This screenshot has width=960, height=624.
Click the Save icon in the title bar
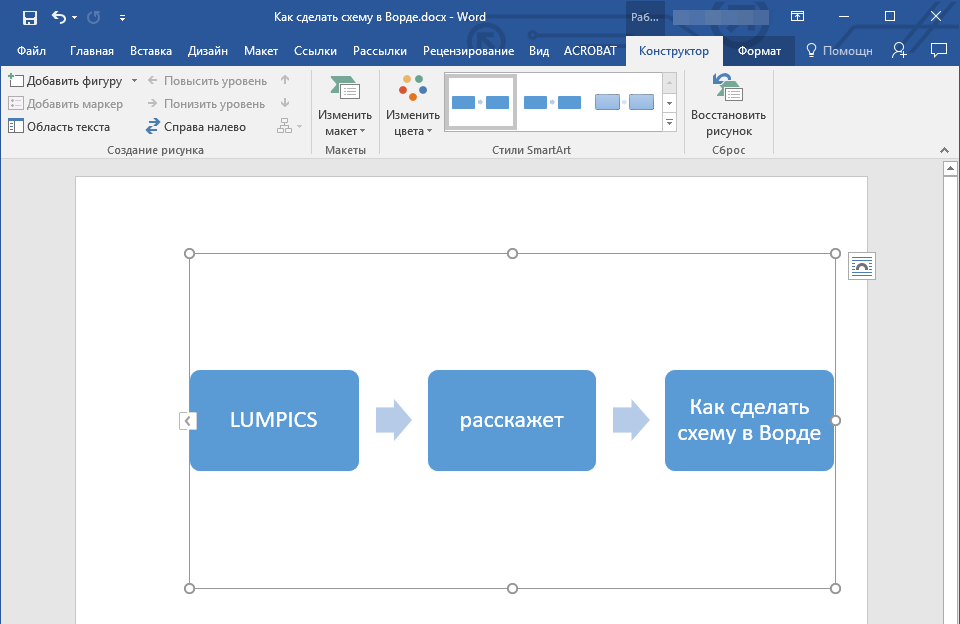[x=29, y=17]
